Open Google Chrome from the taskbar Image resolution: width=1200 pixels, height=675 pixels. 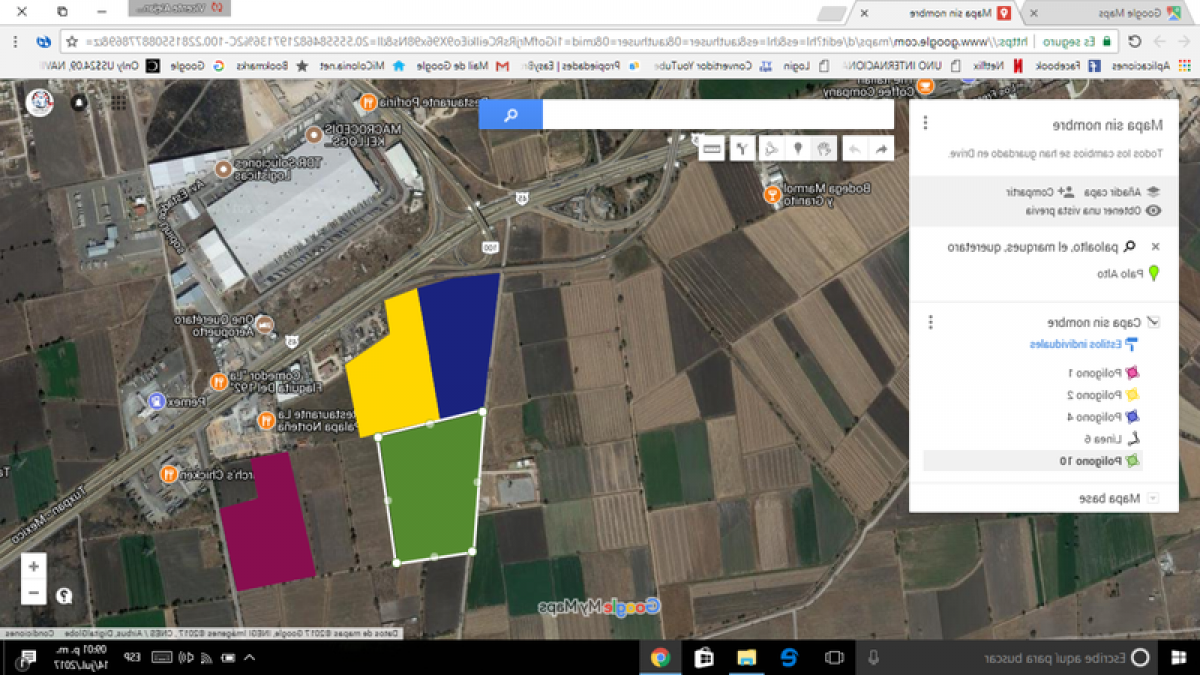(x=660, y=659)
